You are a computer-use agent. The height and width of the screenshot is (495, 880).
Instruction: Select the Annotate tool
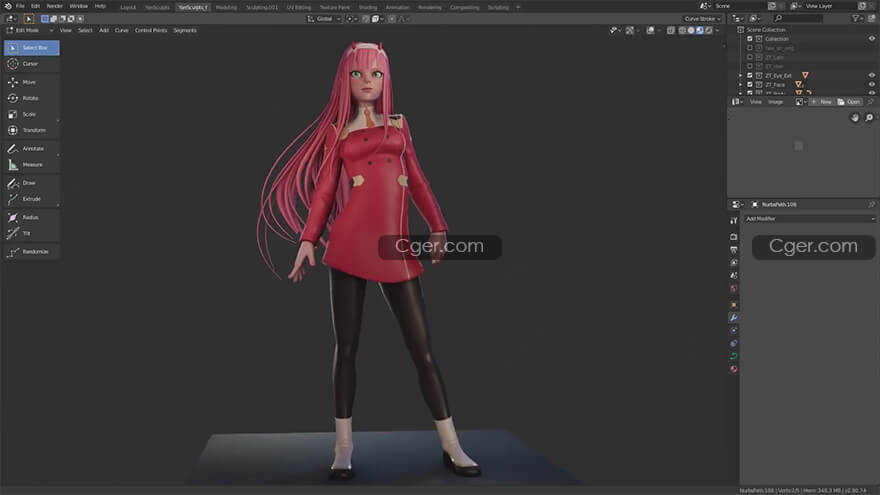31,149
